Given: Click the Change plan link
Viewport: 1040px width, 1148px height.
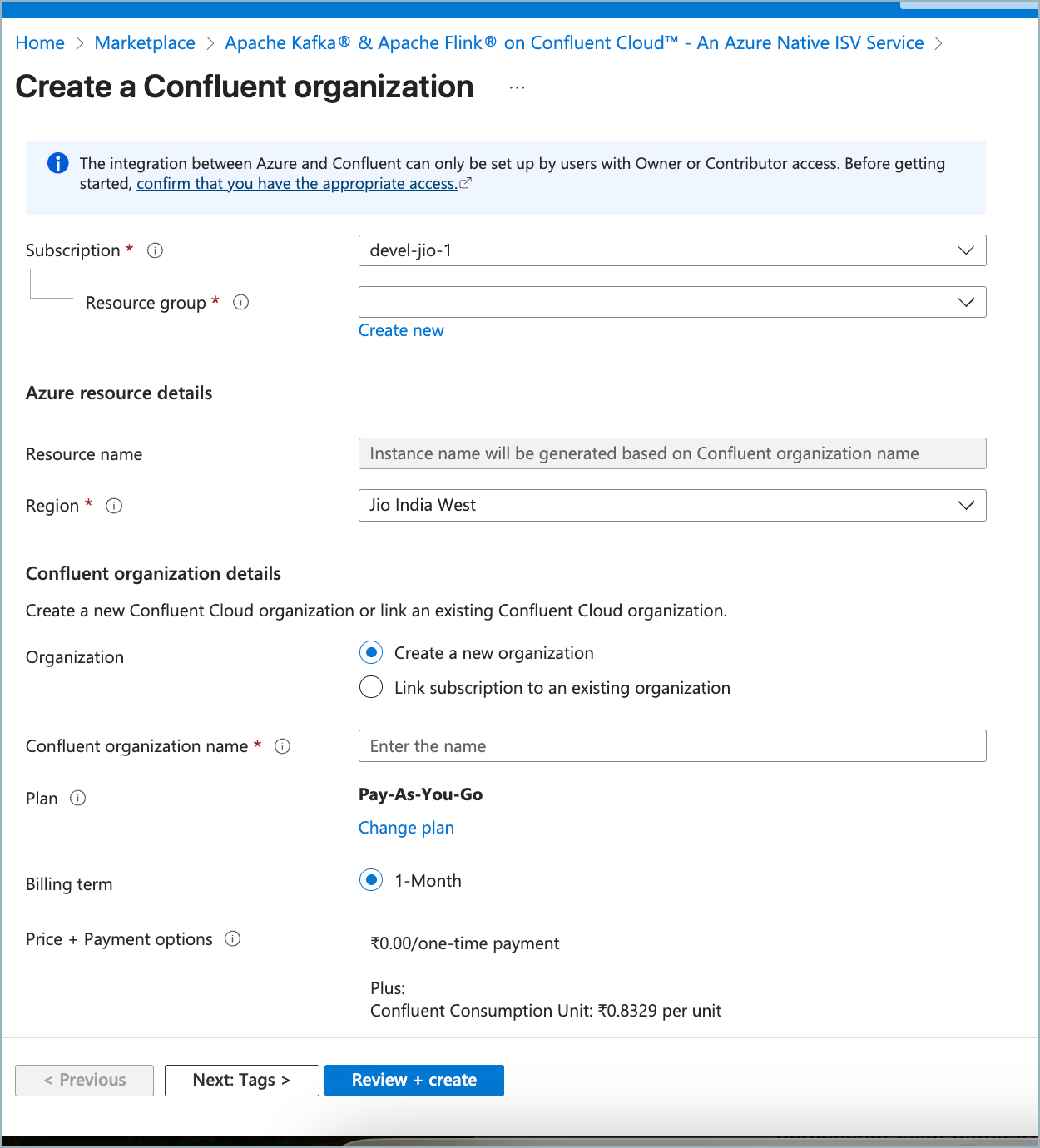Looking at the screenshot, I should tap(406, 828).
